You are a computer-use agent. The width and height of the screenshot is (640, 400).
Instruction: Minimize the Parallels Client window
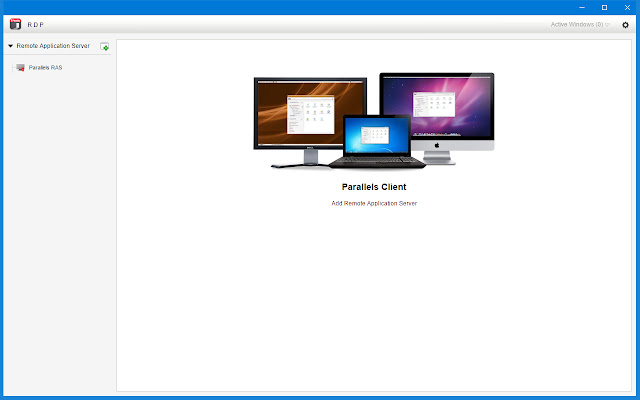(582, 7)
